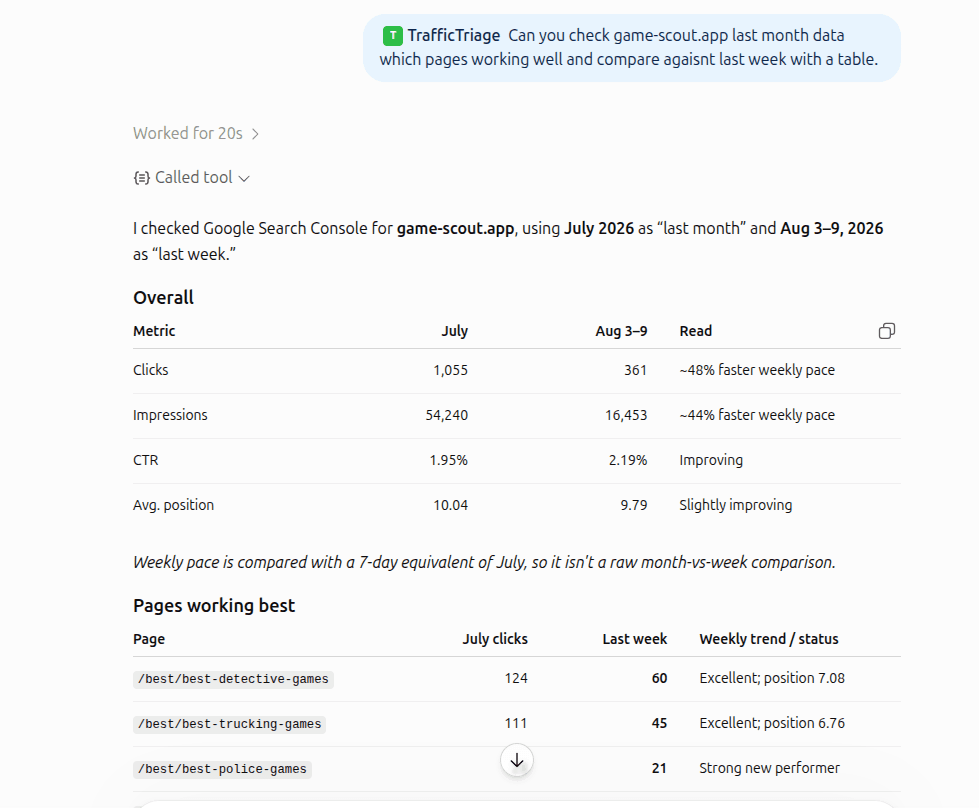Screen dimensions: 979x808
Task: Expand the Worked for 20s details
Action: (x=195, y=133)
